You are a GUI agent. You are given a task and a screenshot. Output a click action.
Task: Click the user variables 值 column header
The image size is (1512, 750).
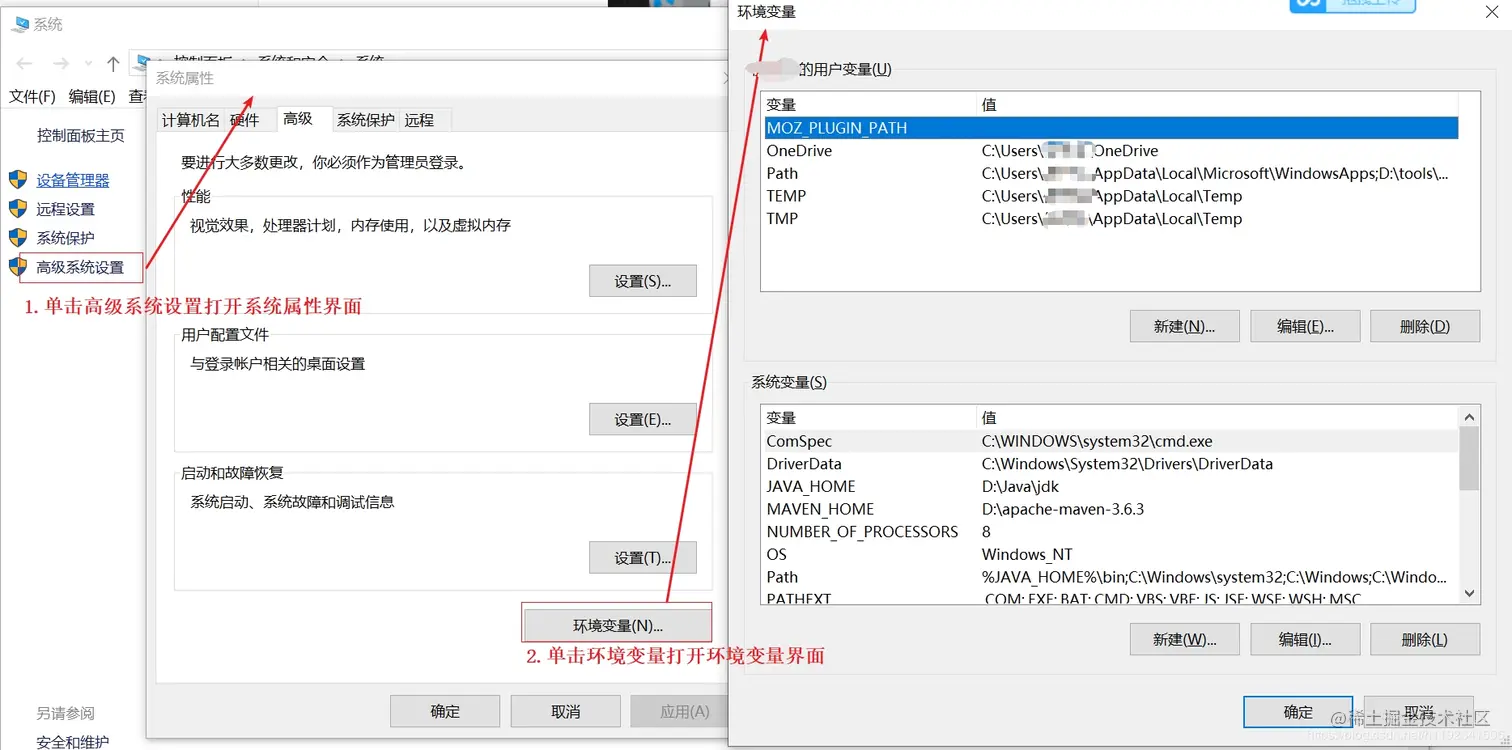click(1217, 105)
